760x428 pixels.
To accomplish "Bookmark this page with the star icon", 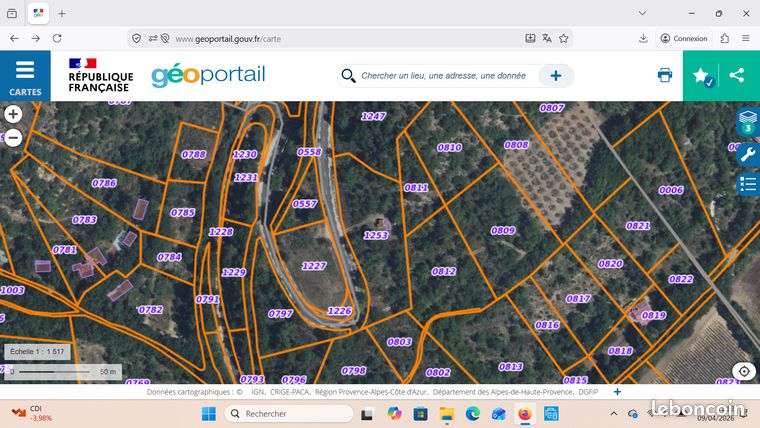I will pos(563,38).
